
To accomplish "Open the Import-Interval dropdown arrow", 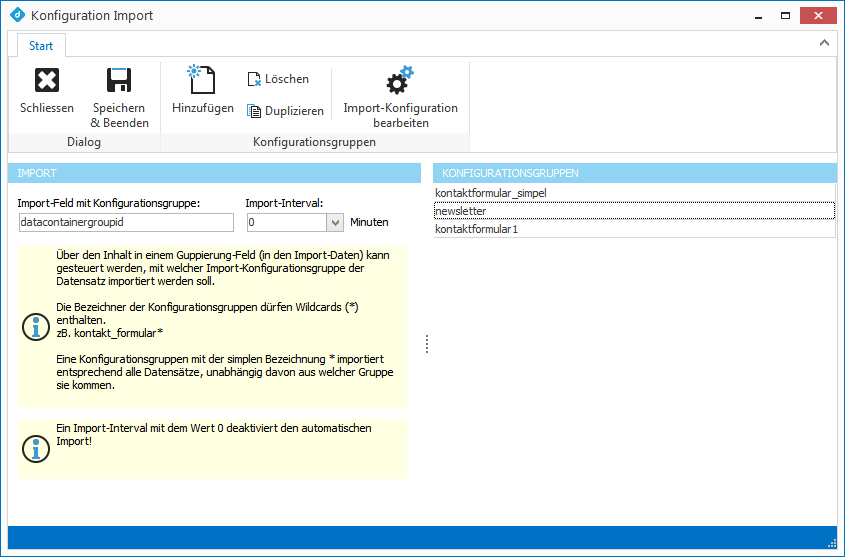I will pos(335,222).
